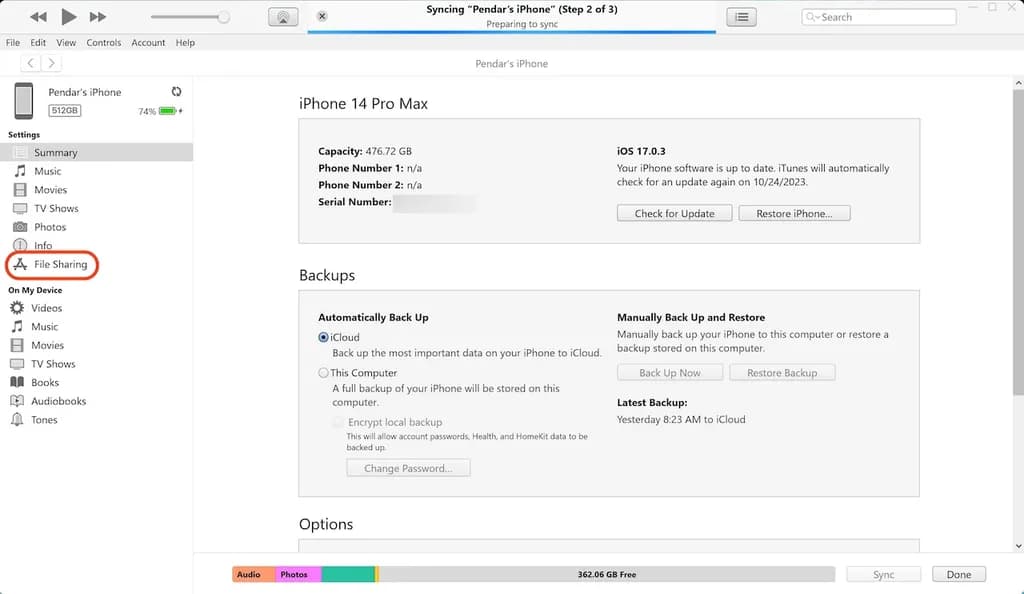The width and height of the screenshot is (1024, 594).
Task: Open the Account menu
Action: pos(148,43)
